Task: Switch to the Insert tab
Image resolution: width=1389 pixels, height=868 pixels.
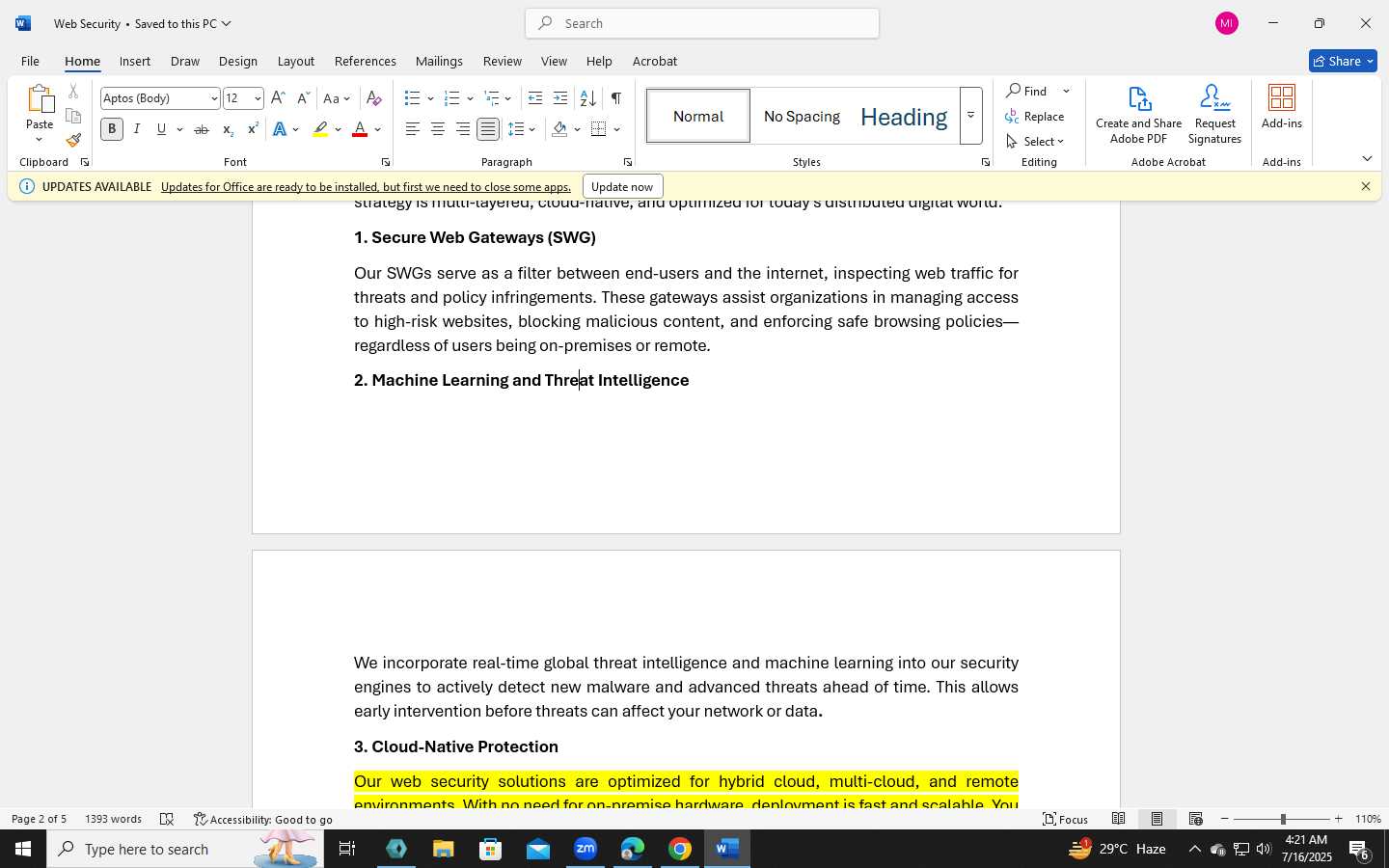Action: pyautogui.click(x=135, y=61)
